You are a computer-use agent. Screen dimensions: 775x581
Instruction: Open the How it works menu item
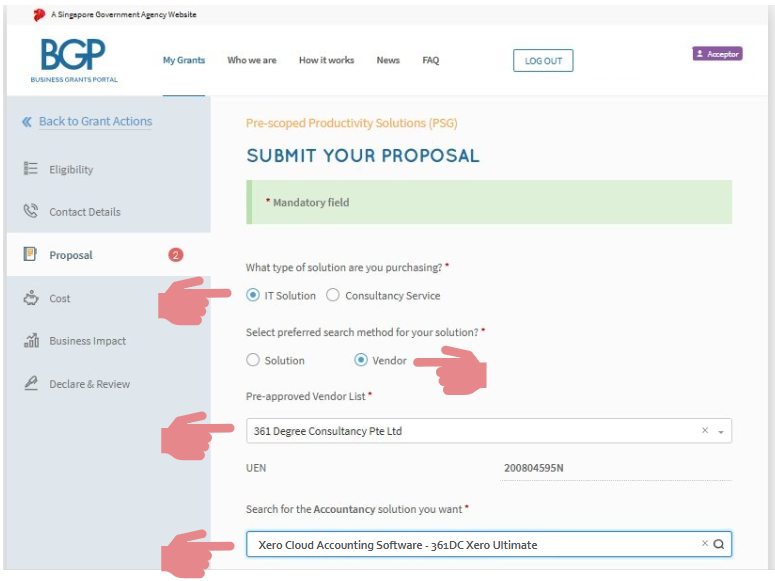(x=326, y=60)
